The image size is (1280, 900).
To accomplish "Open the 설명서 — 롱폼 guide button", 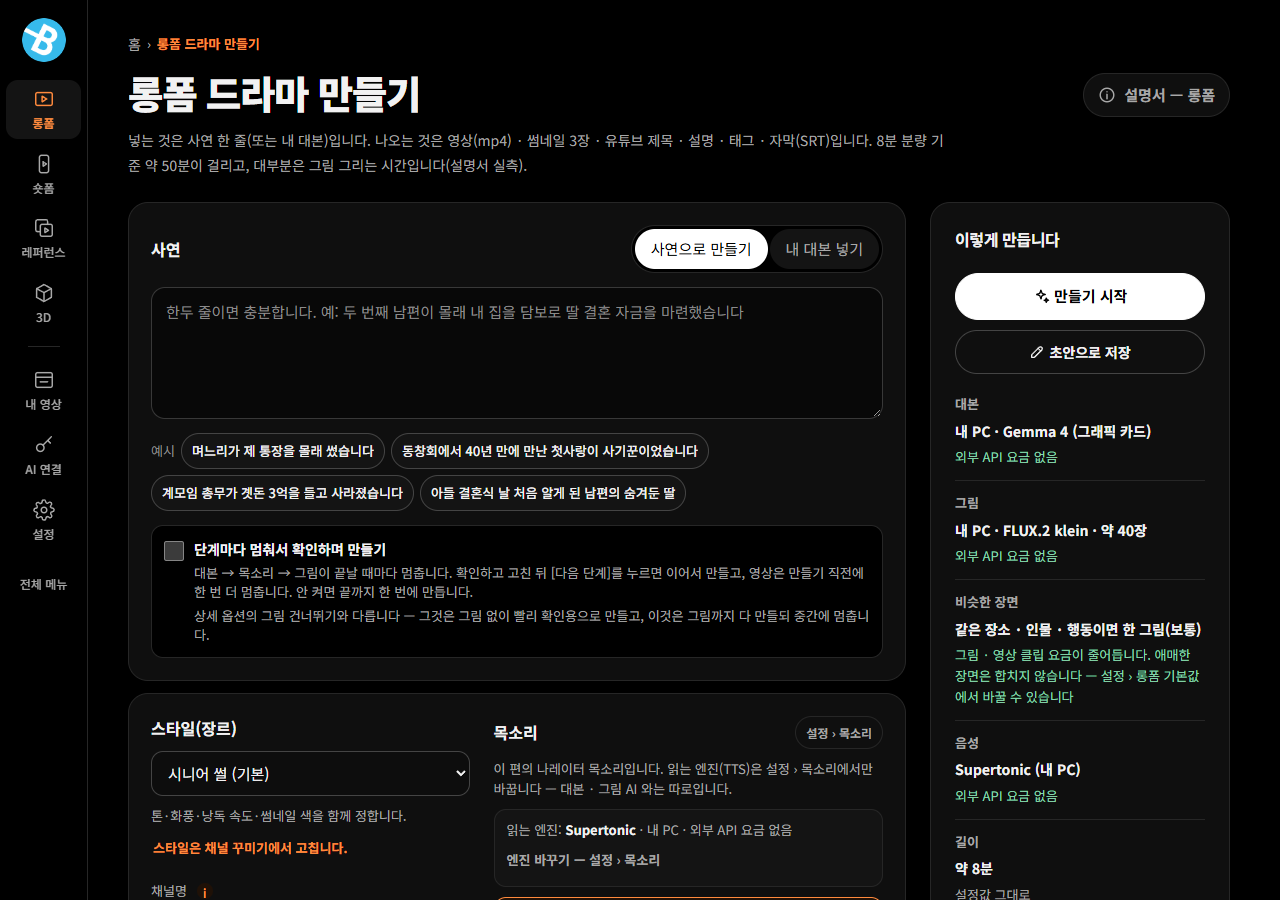I will 1156,95.
